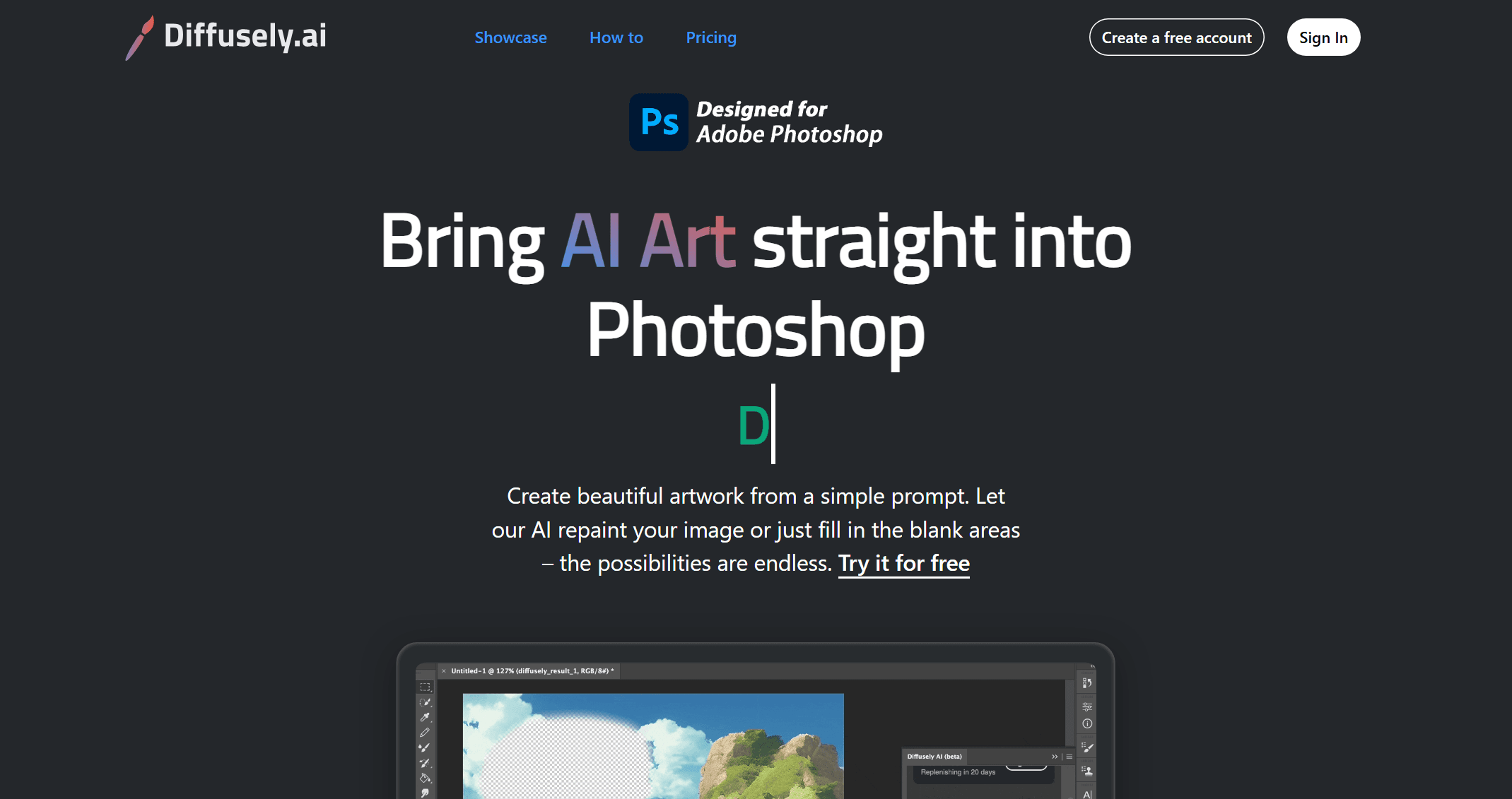
Task: Open the Brush Settings panel icon
Action: 1087,747
